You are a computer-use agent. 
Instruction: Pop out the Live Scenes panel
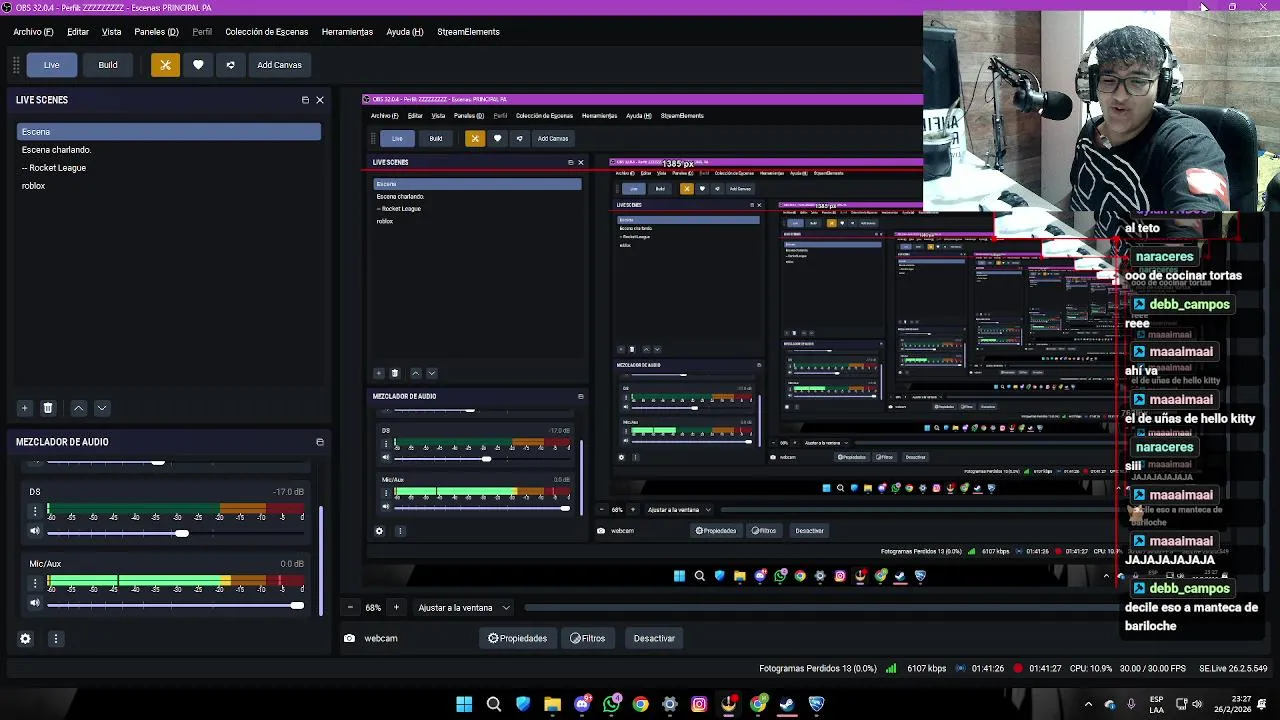coord(305,100)
